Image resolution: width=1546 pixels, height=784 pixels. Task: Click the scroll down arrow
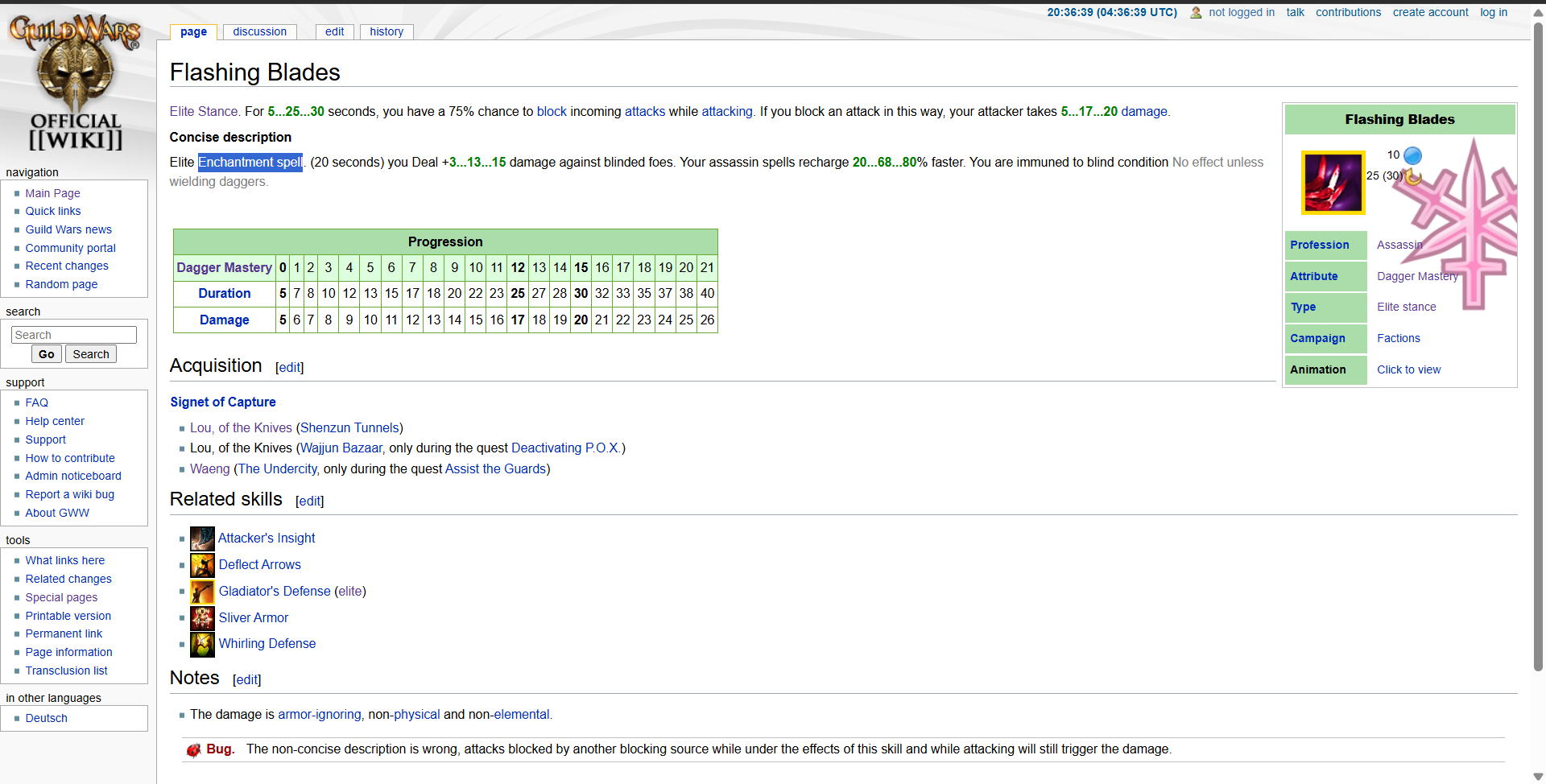pos(1538,777)
